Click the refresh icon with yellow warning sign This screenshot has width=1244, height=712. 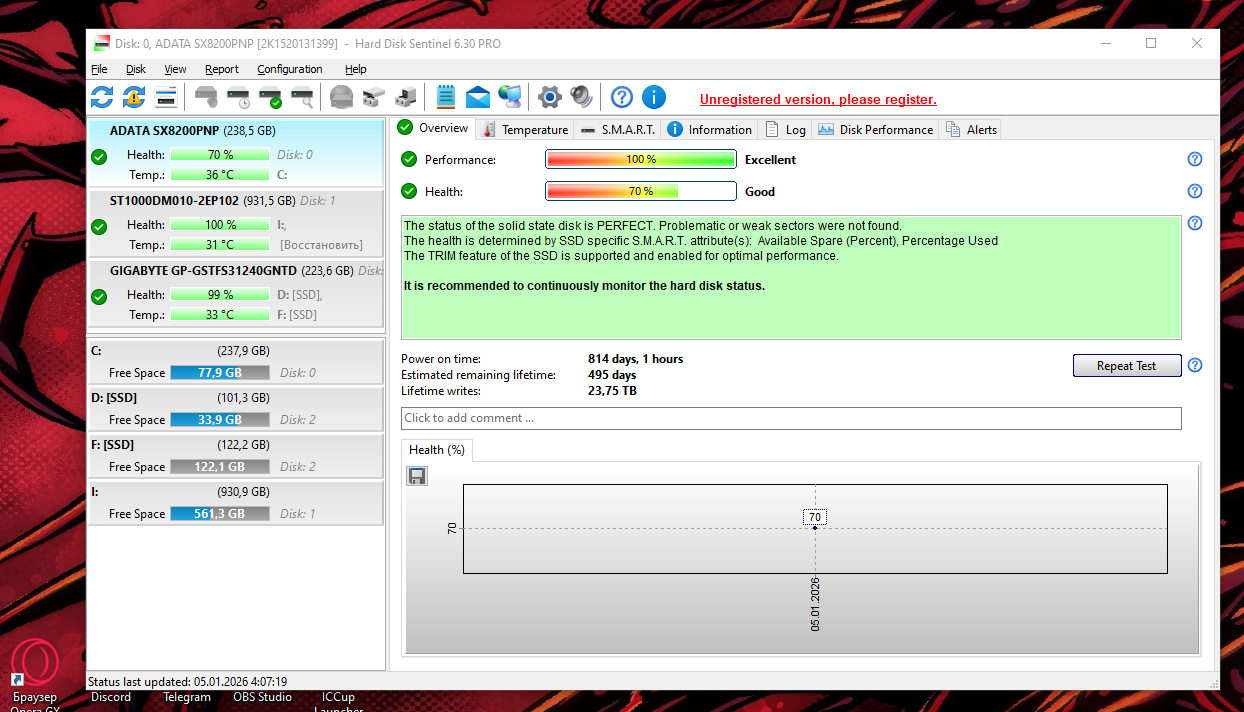coord(134,97)
